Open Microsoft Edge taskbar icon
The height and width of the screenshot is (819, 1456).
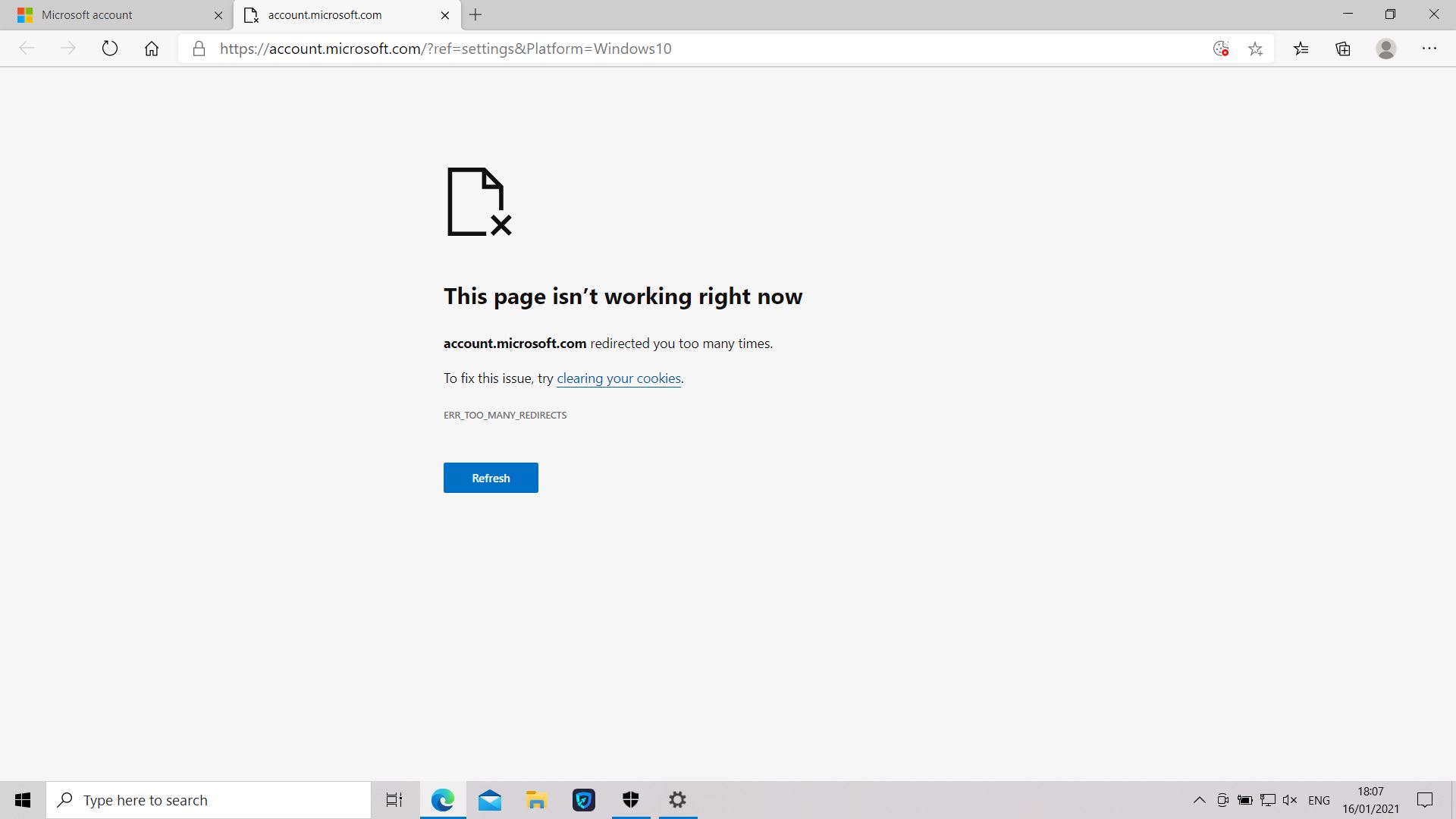[x=443, y=800]
